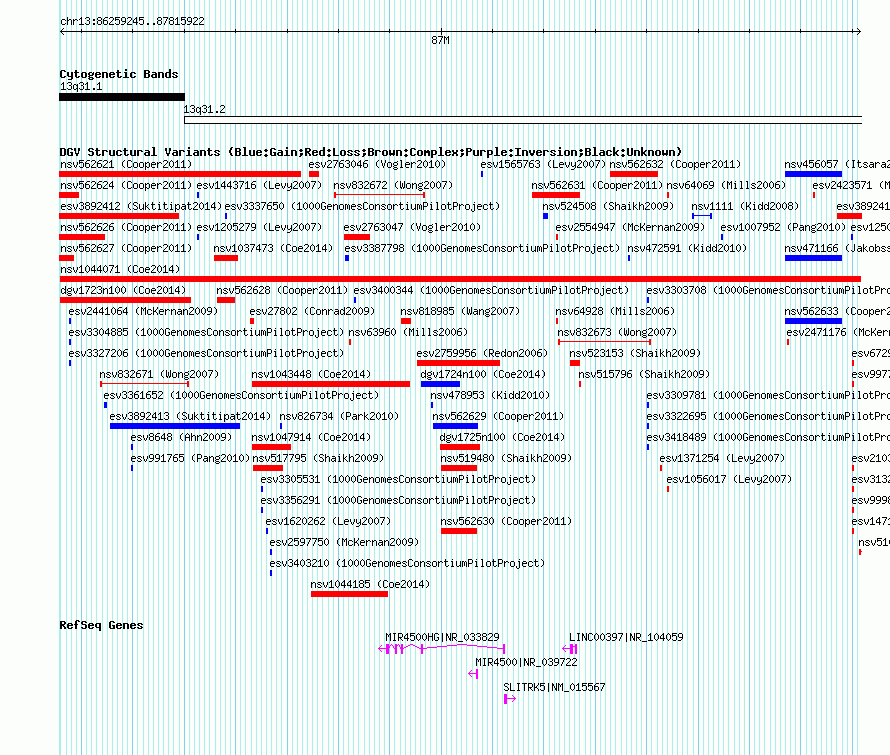Click the nsv562621 (Cooper2011) variant label

tap(126, 165)
